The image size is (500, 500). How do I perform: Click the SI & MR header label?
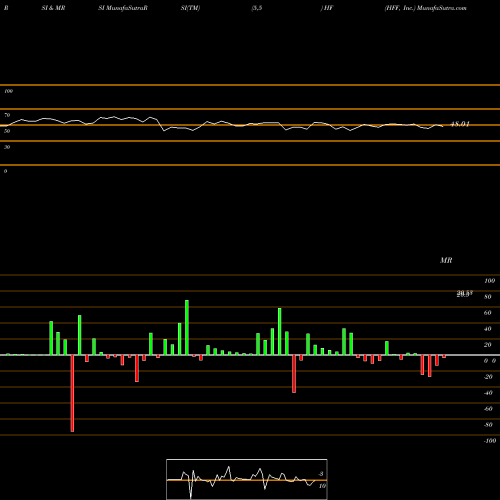[x=53, y=8]
